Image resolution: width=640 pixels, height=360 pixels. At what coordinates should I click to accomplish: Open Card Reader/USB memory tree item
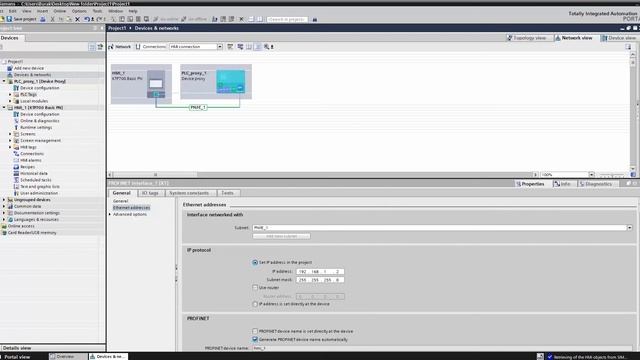(32, 233)
